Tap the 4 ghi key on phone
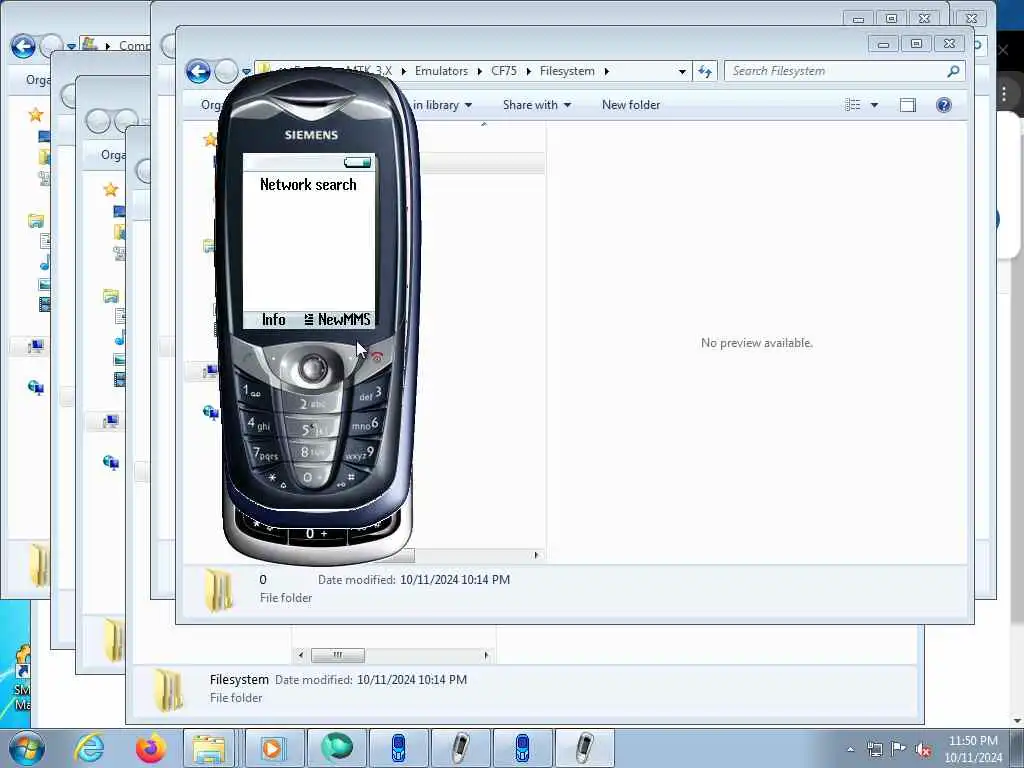This screenshot has width=1024, height=768. [x=259, y=423]
